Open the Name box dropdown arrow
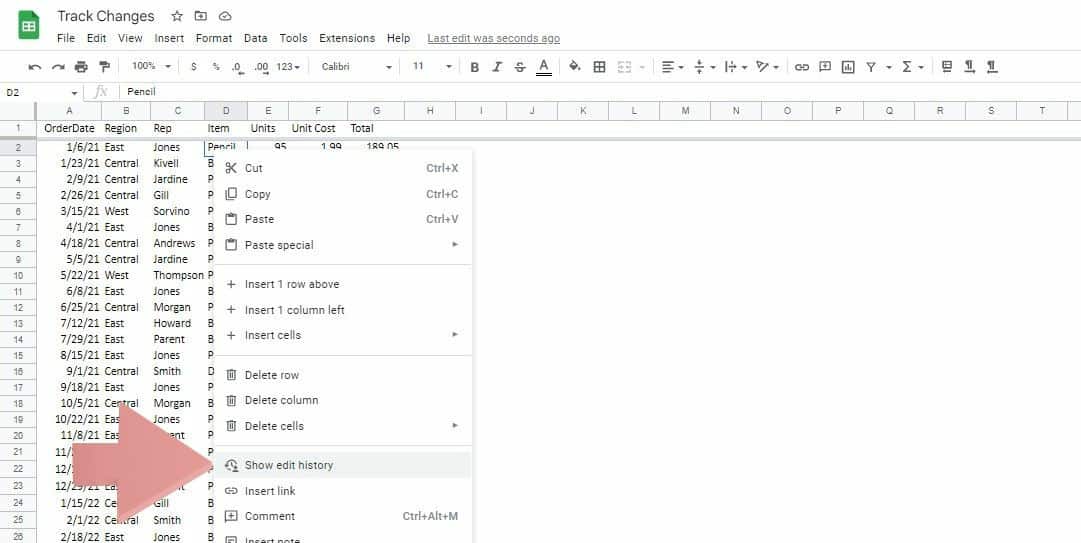The width and height of the screenshot is (1081, 543). pos(74,92)
